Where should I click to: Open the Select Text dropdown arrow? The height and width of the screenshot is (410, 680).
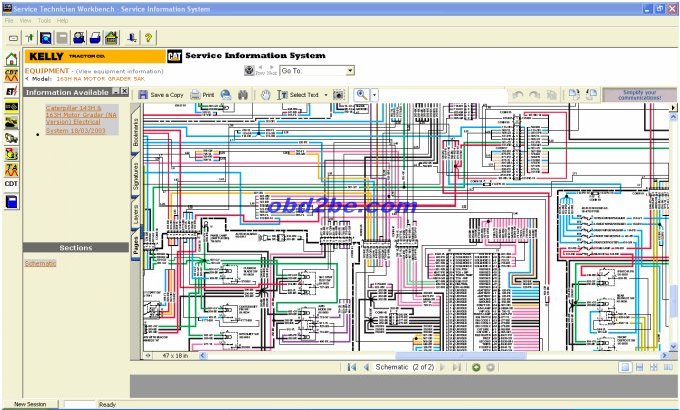326,95
